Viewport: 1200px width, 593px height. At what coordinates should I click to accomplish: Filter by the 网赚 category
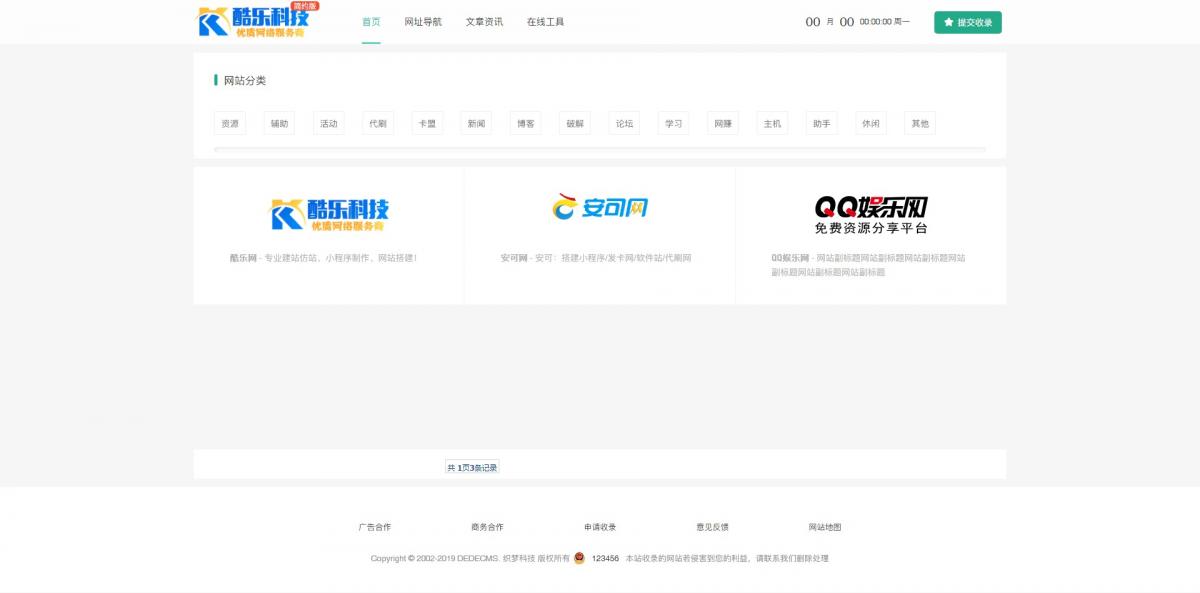click(723, 124)
